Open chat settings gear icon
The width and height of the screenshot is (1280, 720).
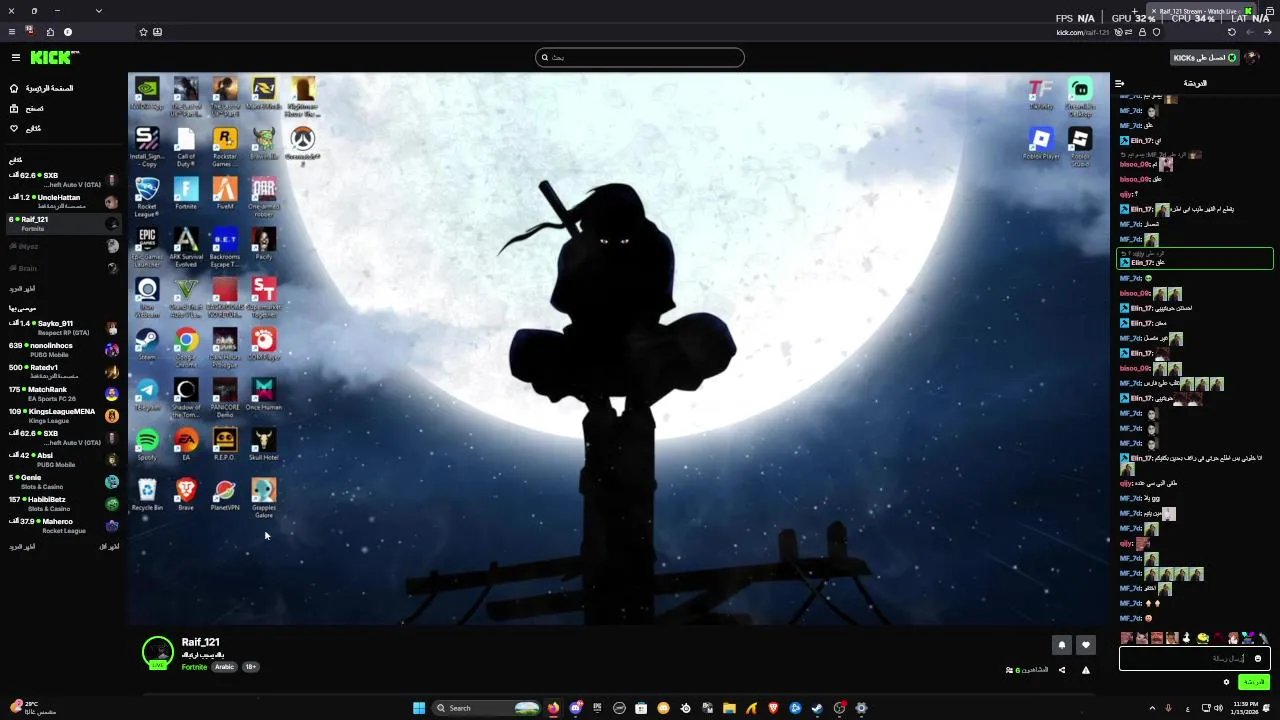(1226, 682)
